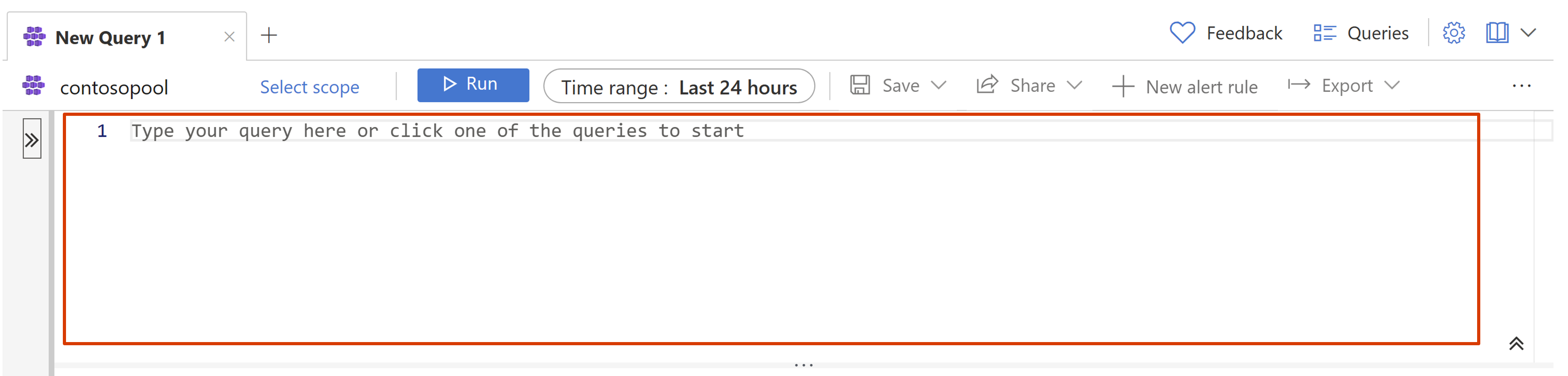Add a new query tab with plus

pos(269,35)
